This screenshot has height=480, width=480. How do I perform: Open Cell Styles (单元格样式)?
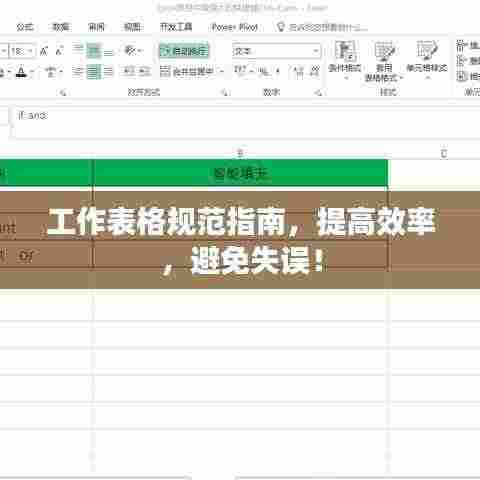coord(427,61)
